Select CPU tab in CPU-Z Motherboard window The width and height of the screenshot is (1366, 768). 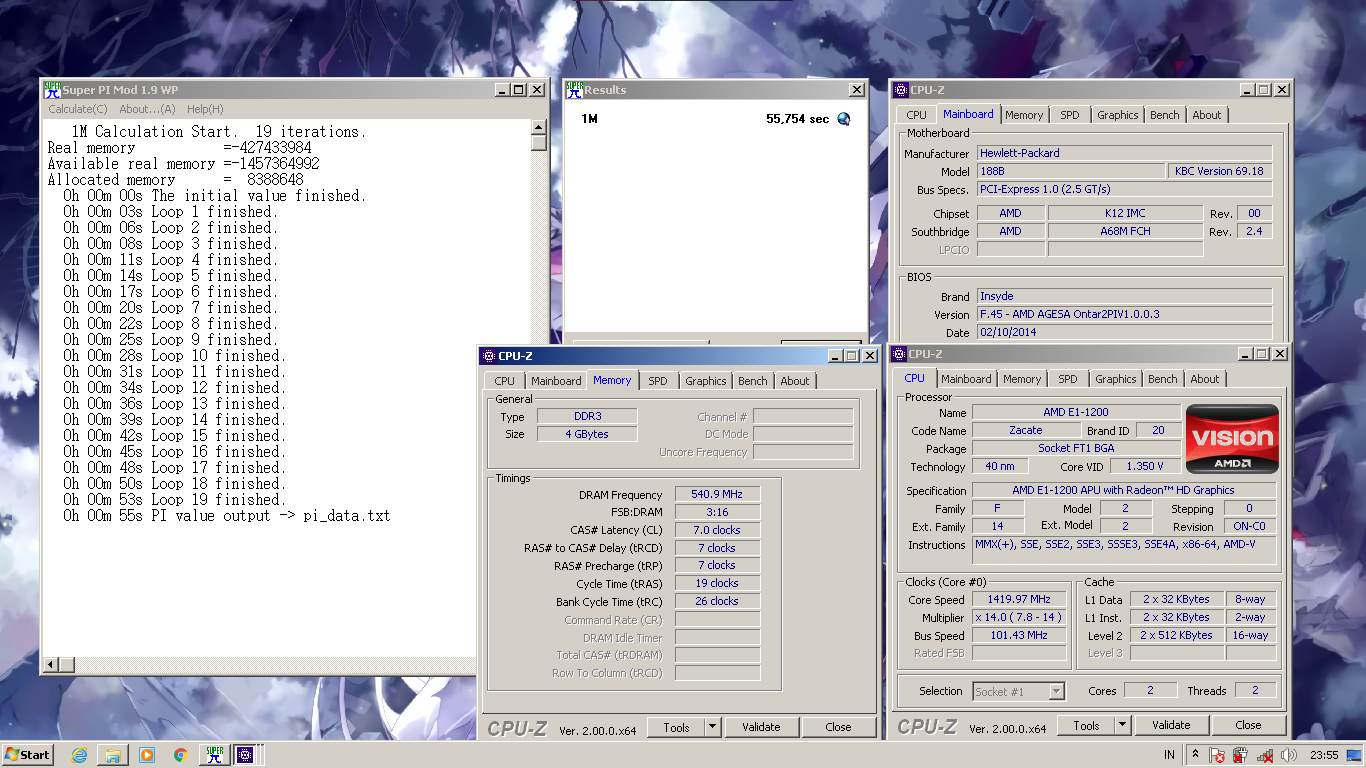click(x=916, y=115)
